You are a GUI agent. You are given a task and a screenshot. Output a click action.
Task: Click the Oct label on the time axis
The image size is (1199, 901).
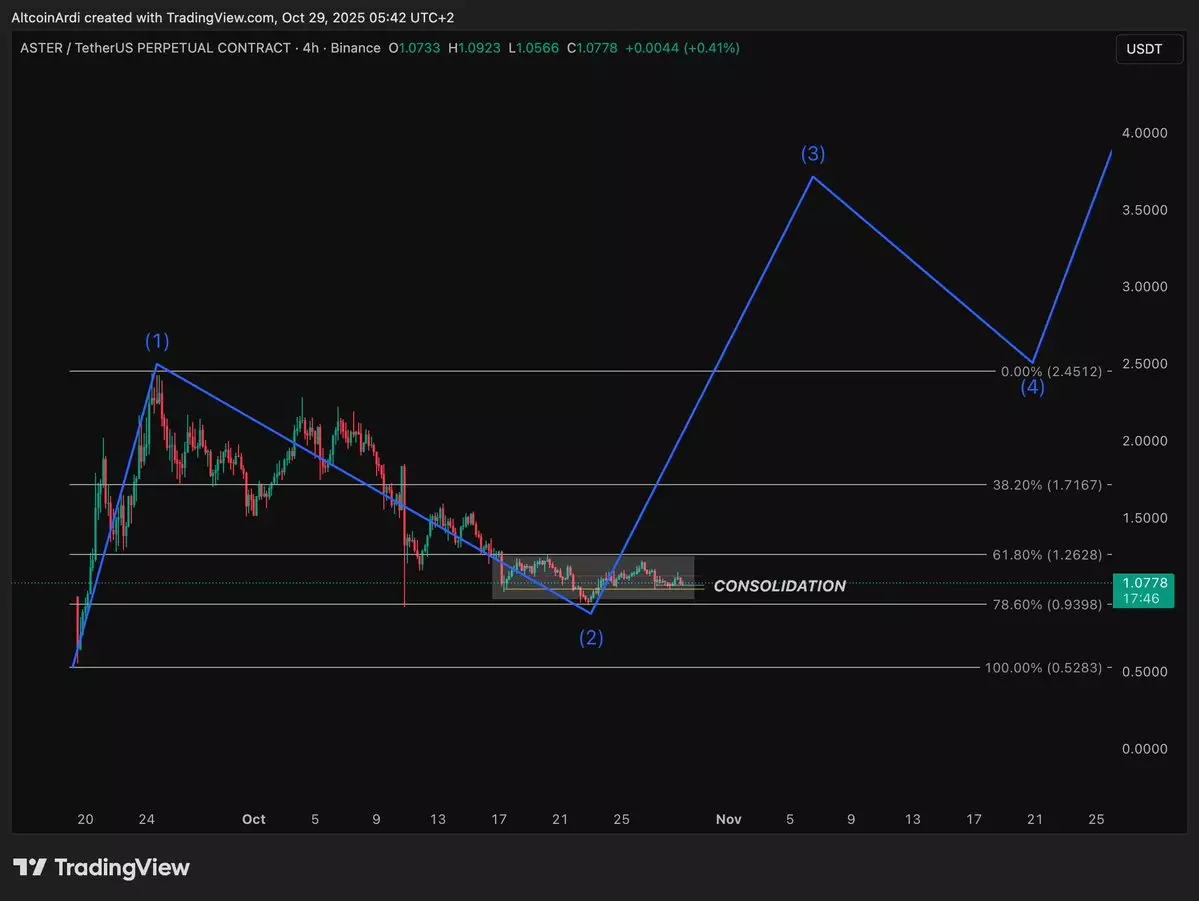tap(254, 819)
